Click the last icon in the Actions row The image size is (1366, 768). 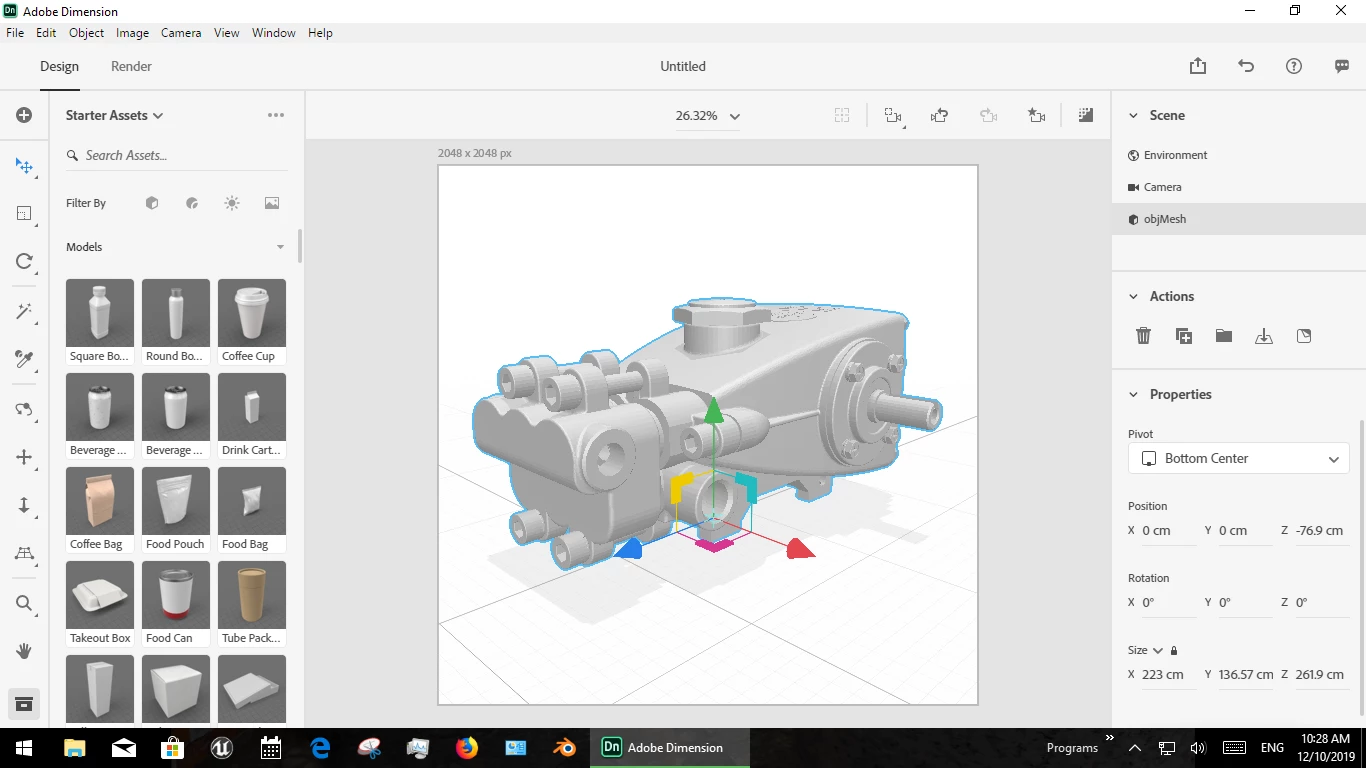pos(1304,336)
